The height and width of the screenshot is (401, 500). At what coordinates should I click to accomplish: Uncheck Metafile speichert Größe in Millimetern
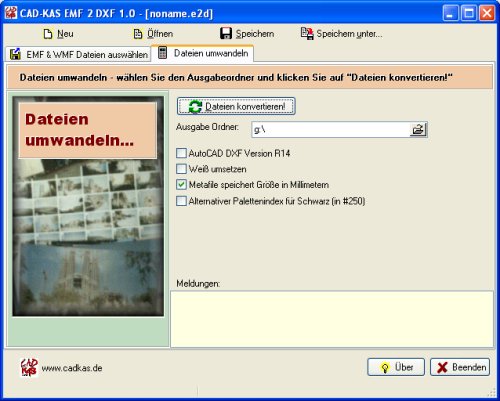tap(181, 184)
